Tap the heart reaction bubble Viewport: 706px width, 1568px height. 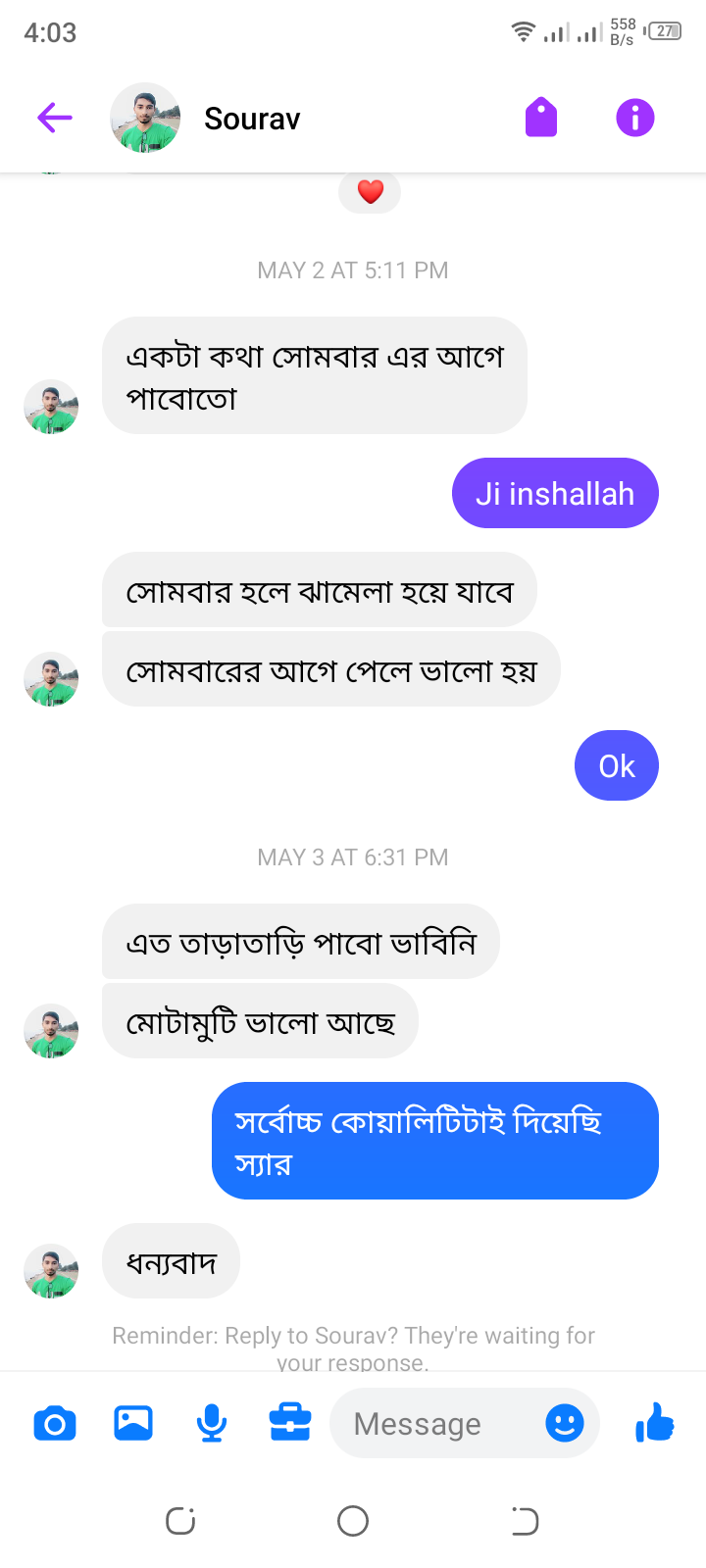coord(370,192)
